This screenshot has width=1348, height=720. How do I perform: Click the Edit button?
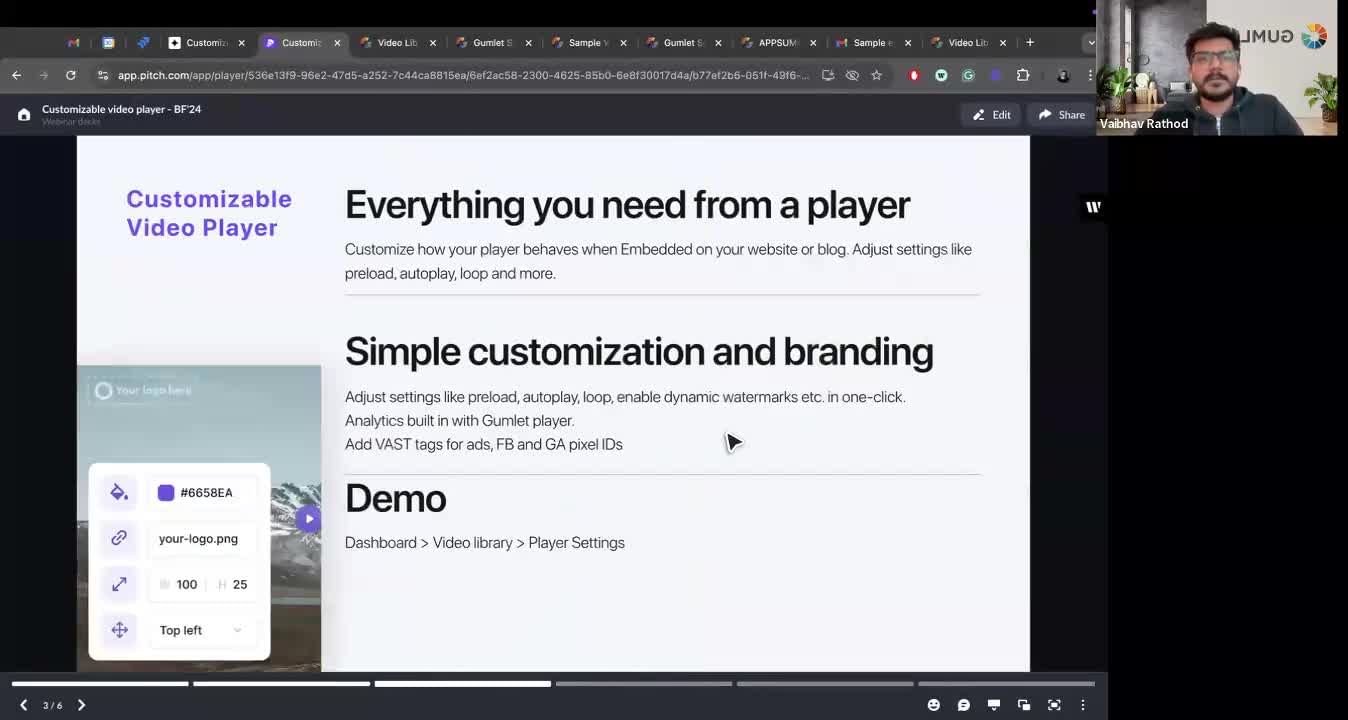click(991, 115)
